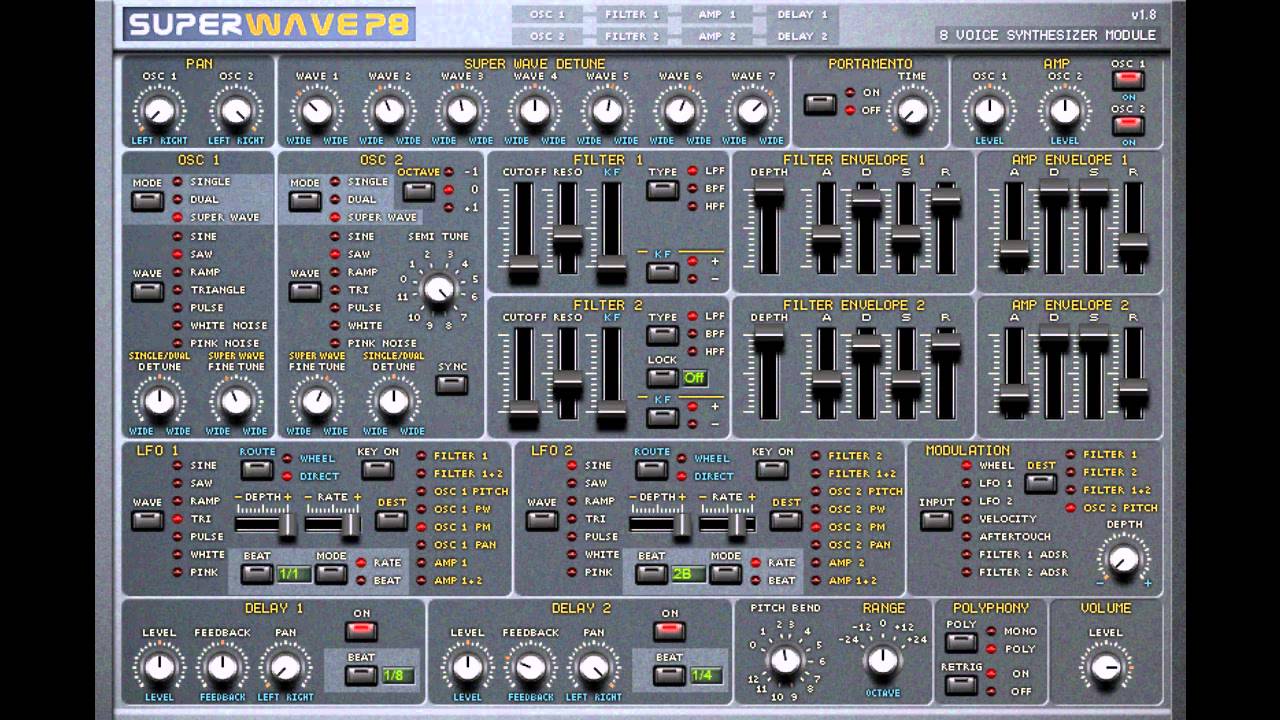Click the Filter 2 lock Off display
1280x720 pixels.
(x=694, y=378)
